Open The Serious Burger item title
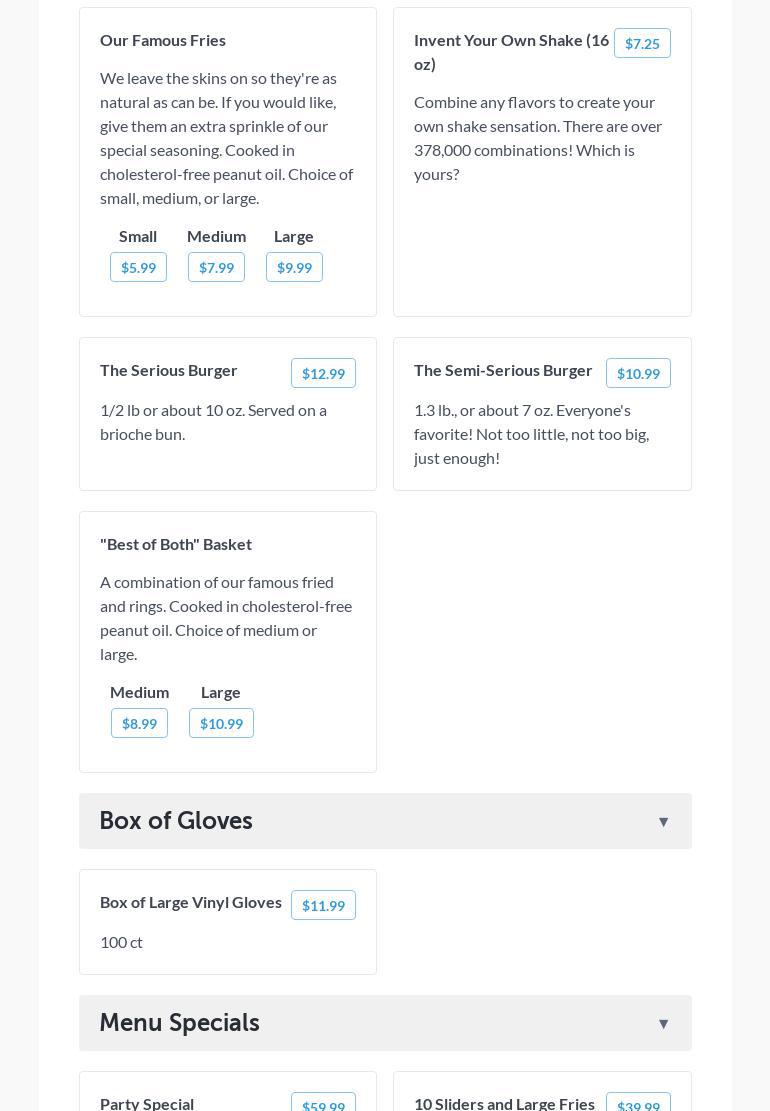Image resolution: width=770 pixels, height=1111 pixels. pyautogui.click(x=169, y=370)
